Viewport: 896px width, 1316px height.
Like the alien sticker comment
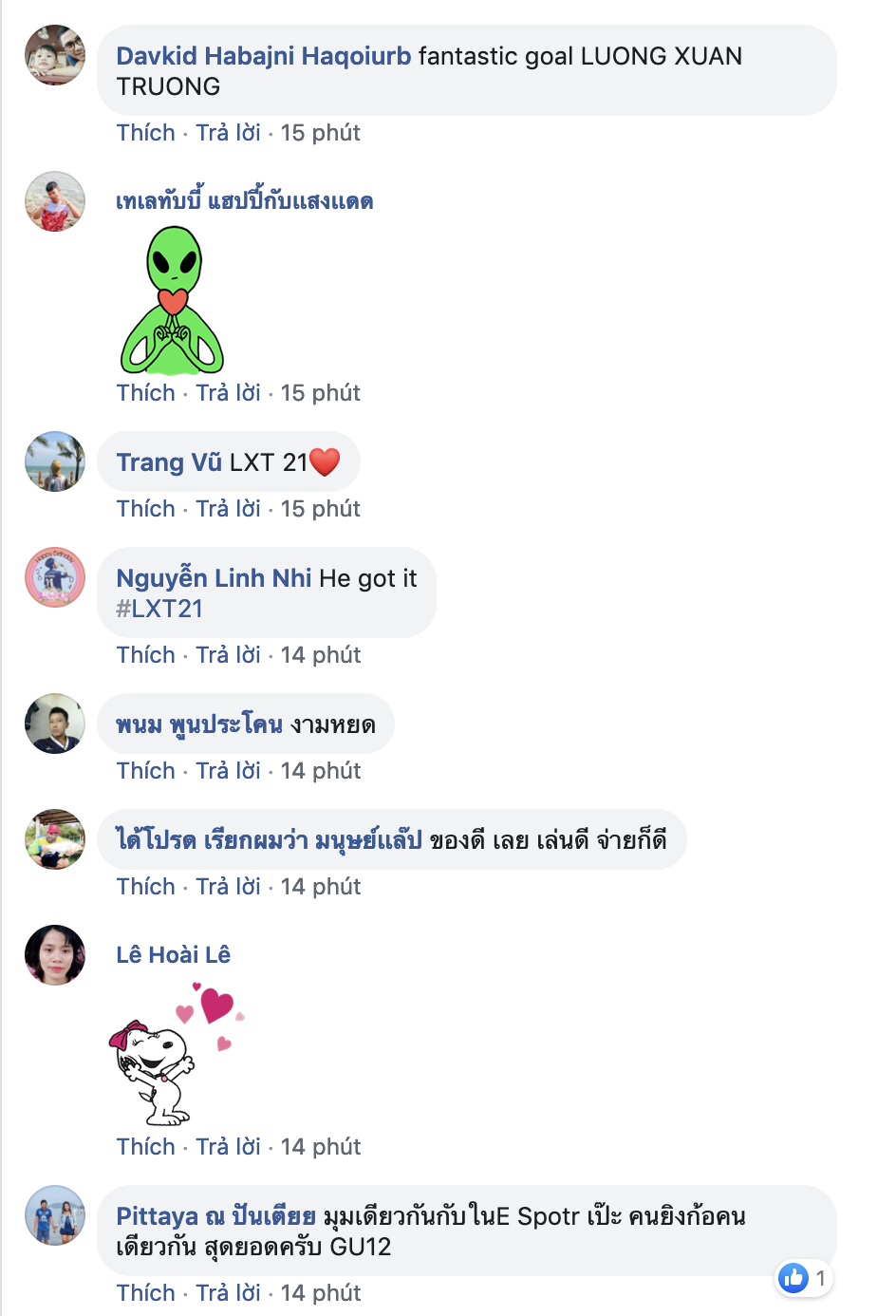click(146, 393)
